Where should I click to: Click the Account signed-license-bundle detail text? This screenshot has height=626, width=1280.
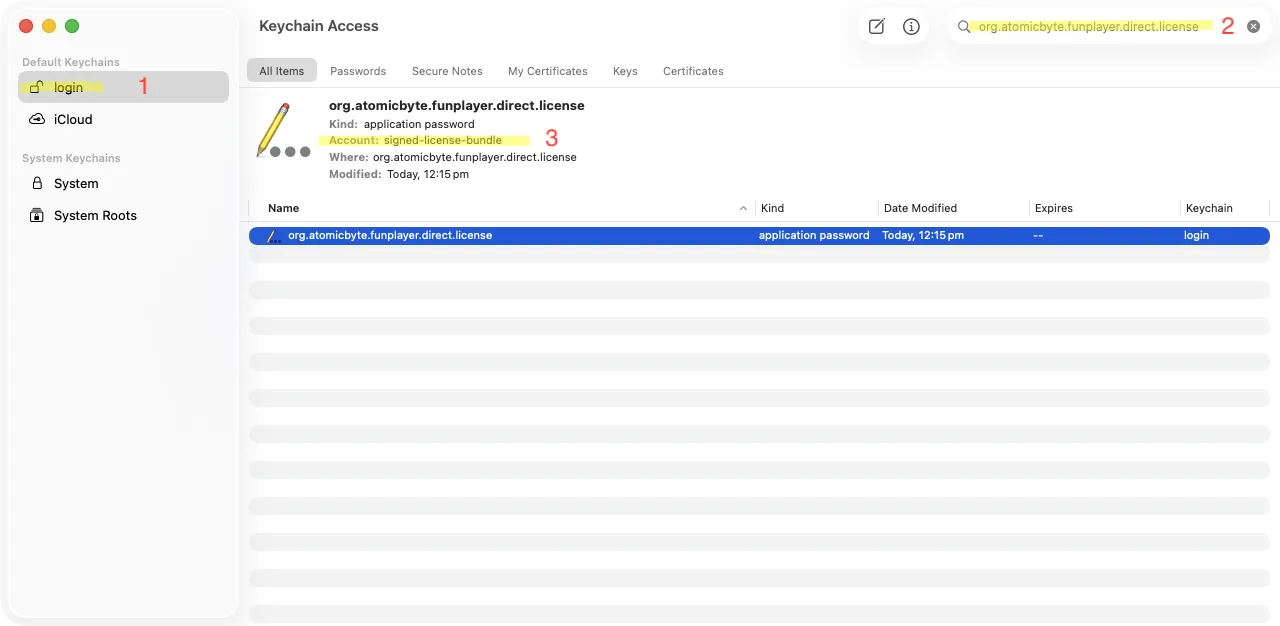pos(415,140)
